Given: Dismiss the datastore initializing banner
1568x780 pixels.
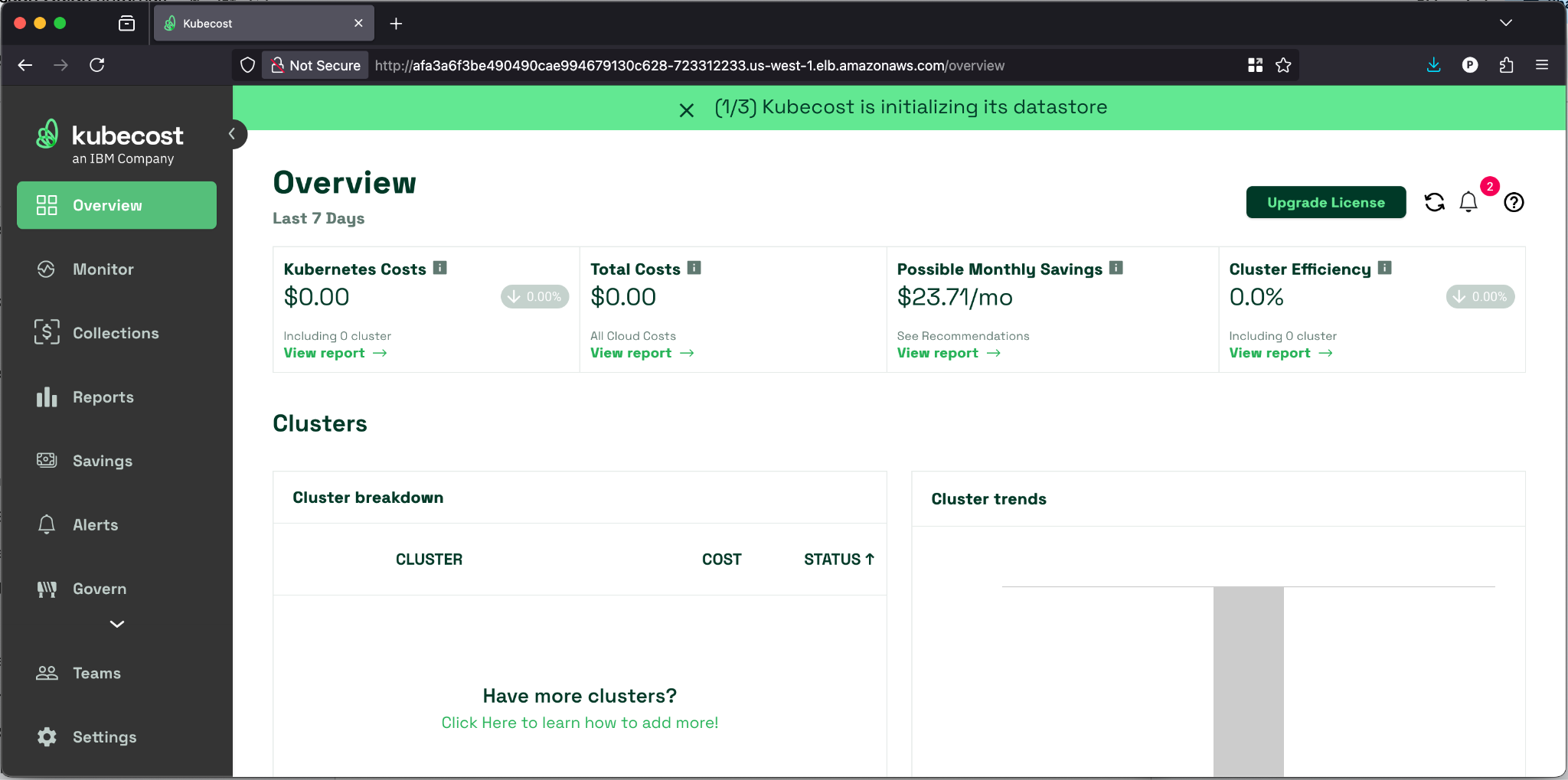Looking at the screenshot, I should coord(686,110).
